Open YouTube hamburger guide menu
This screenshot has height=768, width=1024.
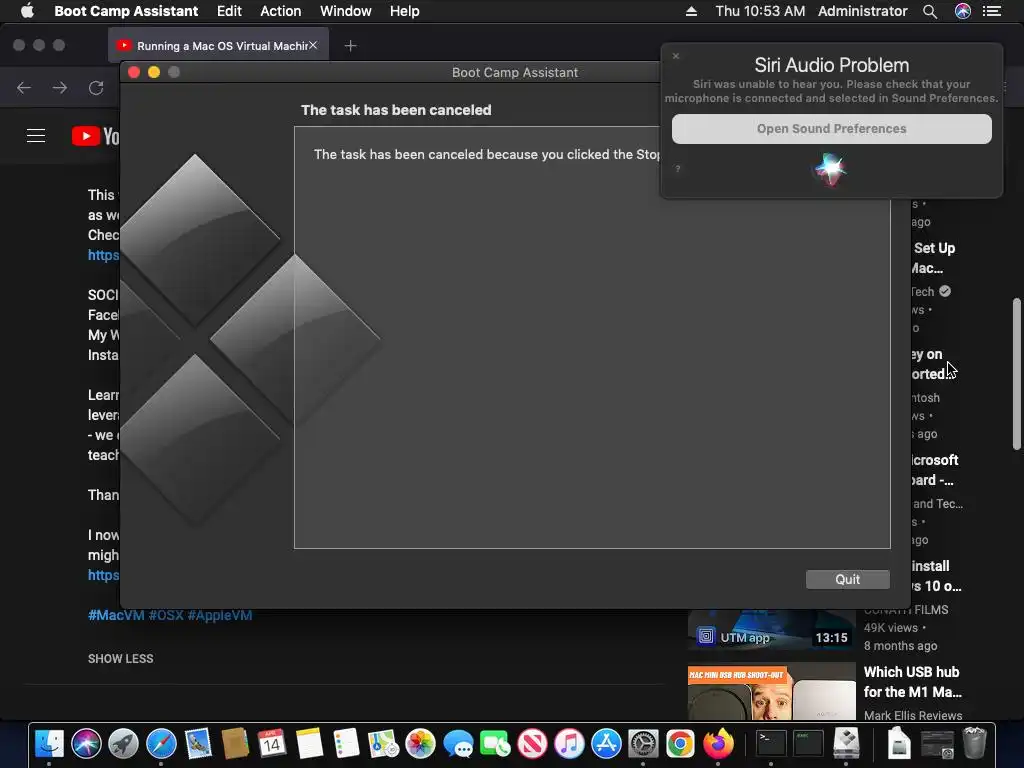[36, 136]
